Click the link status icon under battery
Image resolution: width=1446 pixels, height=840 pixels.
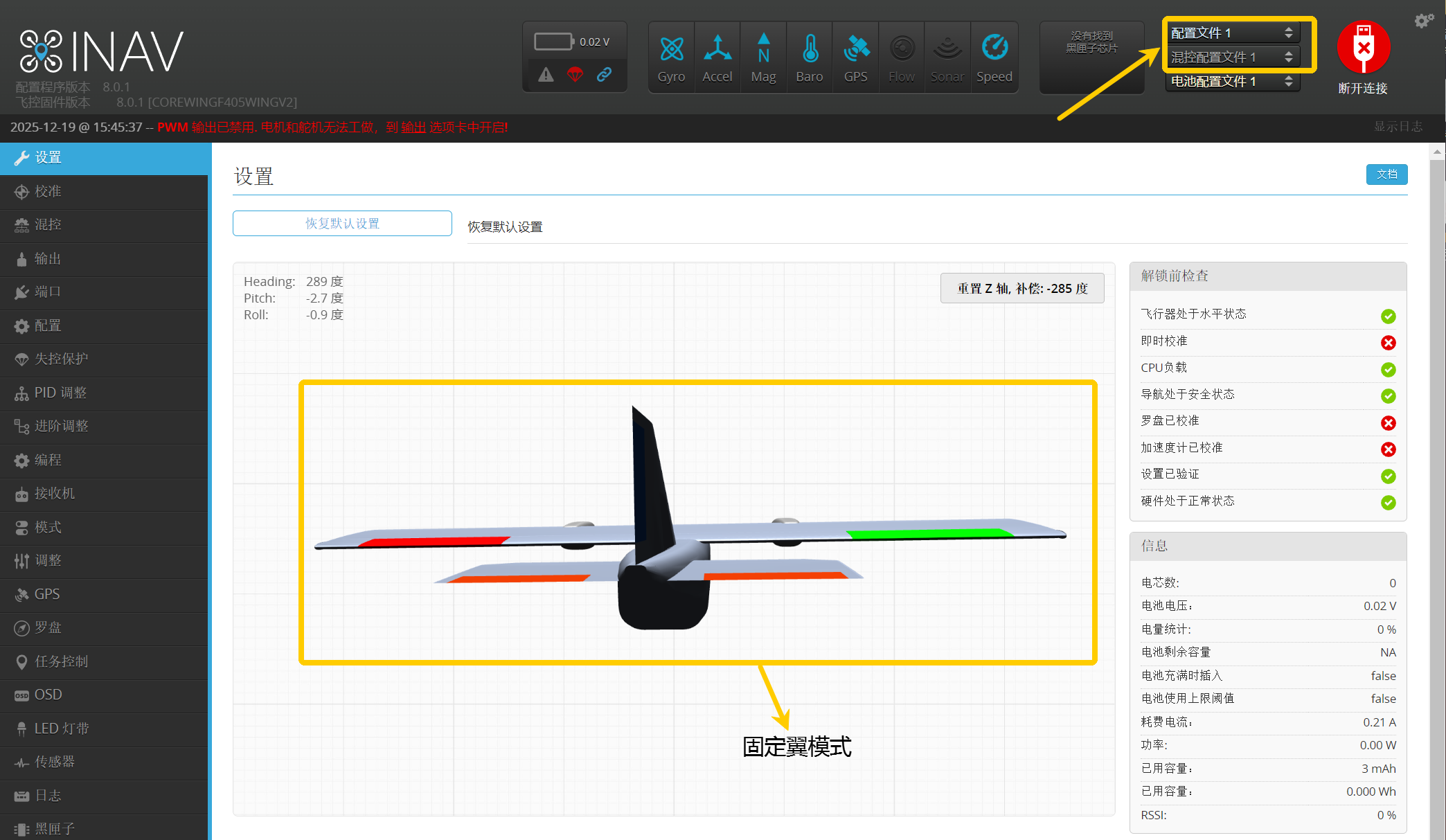(604, 74)
